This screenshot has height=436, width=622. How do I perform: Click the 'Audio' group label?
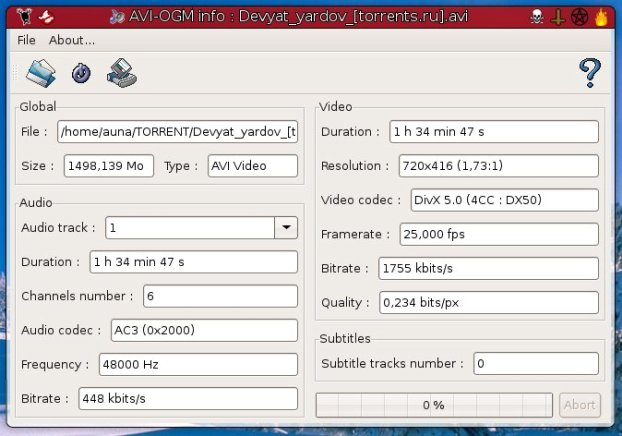(36, 202)
